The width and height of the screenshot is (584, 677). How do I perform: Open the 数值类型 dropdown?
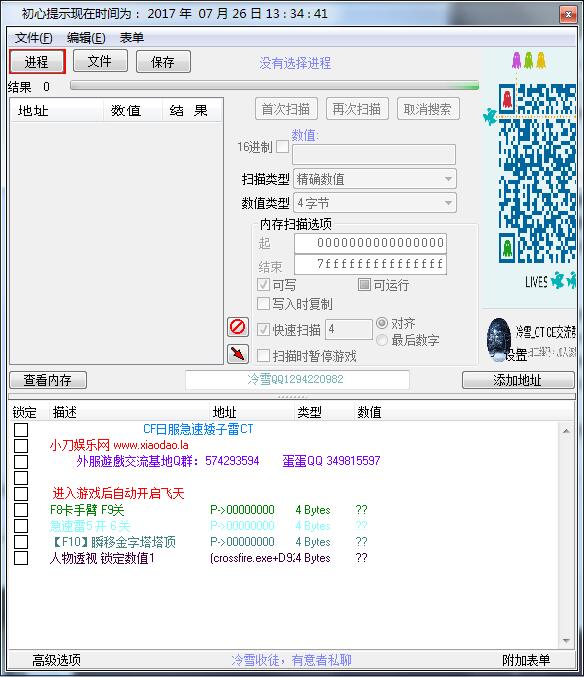374,202
